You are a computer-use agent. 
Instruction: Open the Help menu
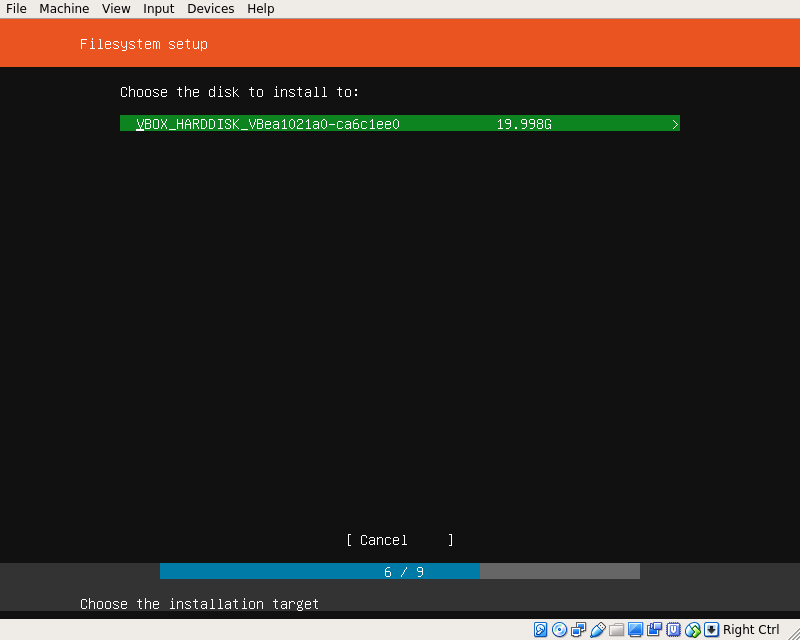point(261,9)
